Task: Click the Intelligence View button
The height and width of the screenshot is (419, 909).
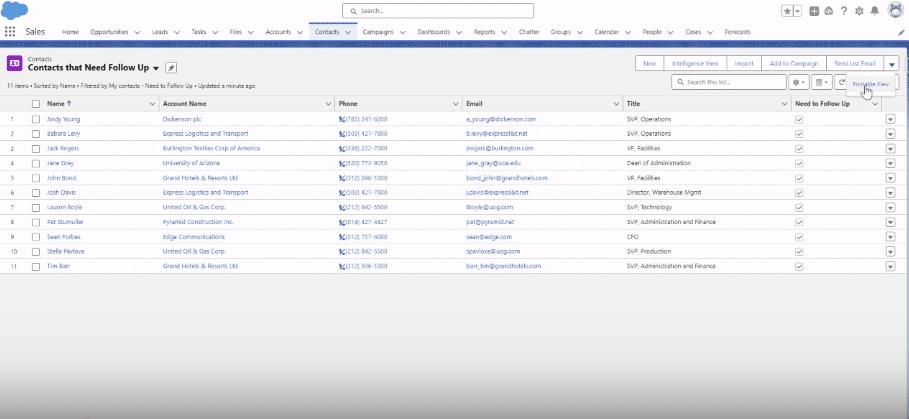Action: pos(695,64)
